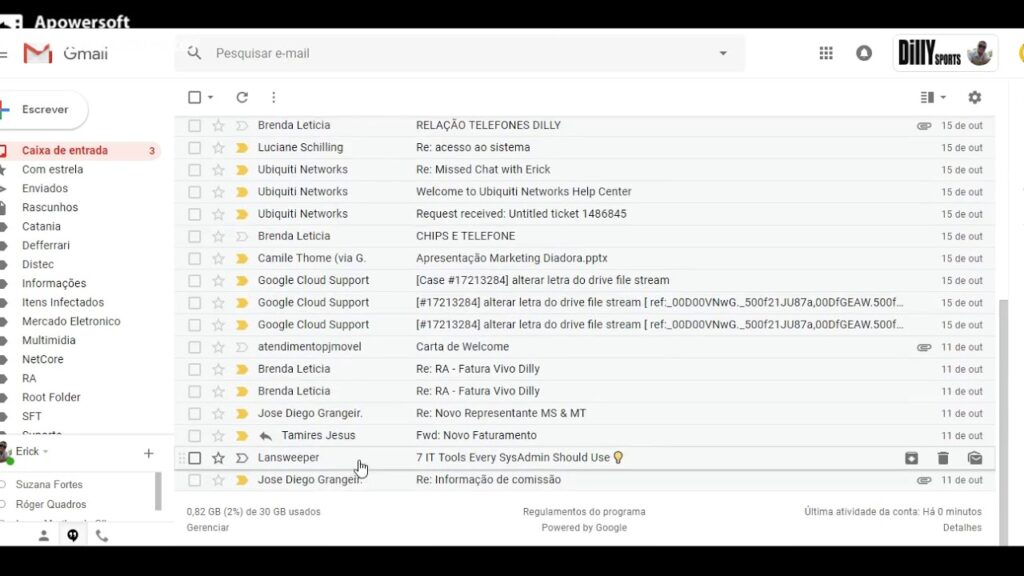
Task: Click the Gmail logo
Action: coord(65,54)
